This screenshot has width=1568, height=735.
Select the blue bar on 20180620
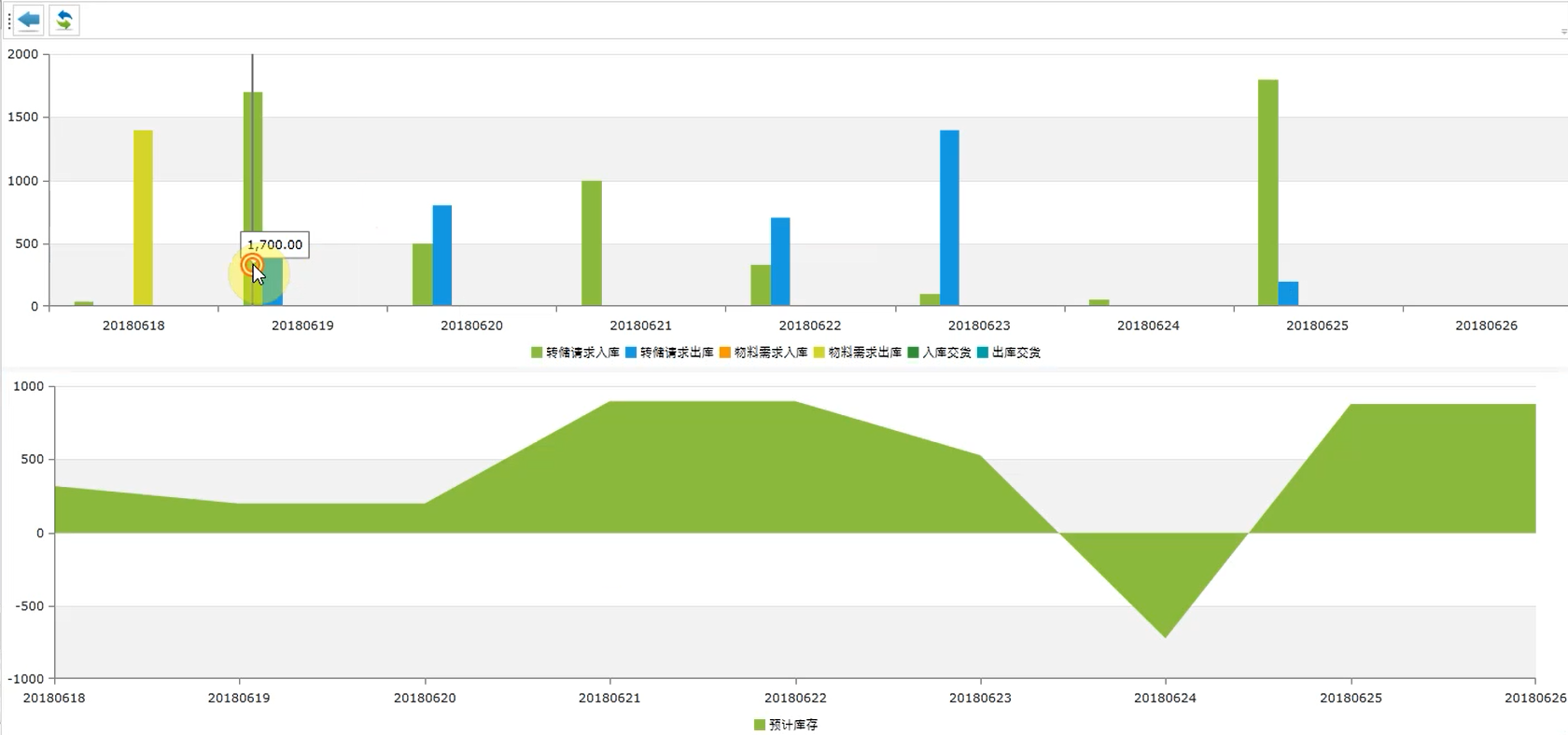tap(441, 255)
